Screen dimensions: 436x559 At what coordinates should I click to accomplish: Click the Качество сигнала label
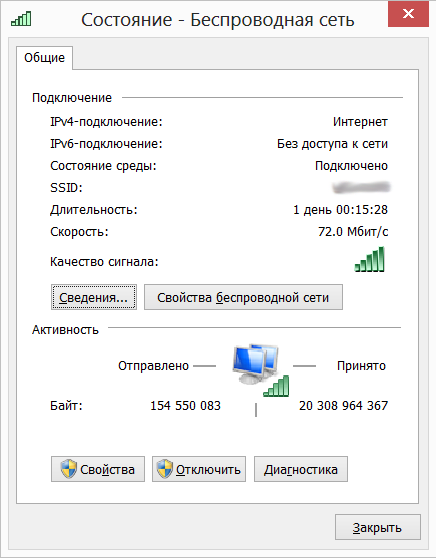(x=104, y=262)
